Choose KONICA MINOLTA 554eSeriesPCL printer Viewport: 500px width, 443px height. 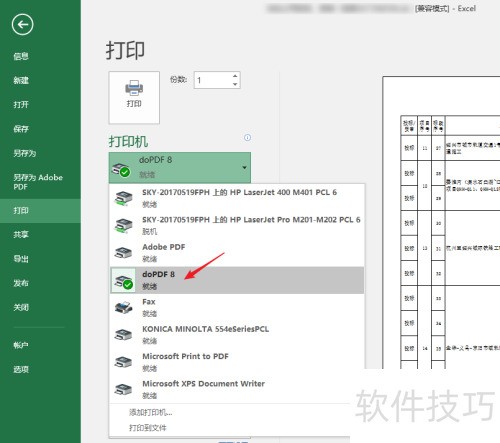237,335
